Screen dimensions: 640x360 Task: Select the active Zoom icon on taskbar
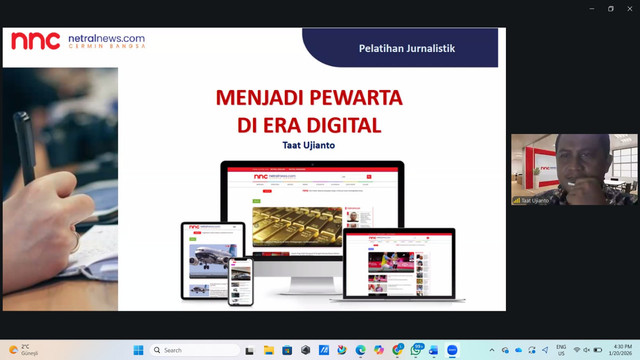(x=452, y=350)
